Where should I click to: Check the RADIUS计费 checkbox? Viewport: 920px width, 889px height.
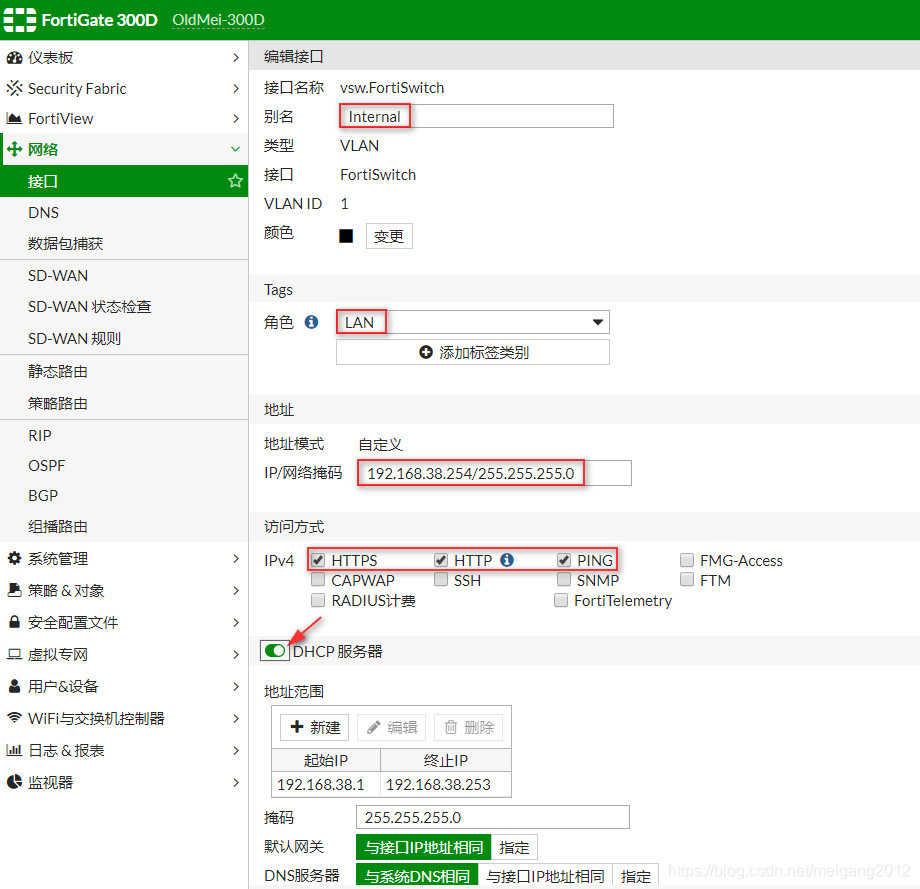point(317,600)
